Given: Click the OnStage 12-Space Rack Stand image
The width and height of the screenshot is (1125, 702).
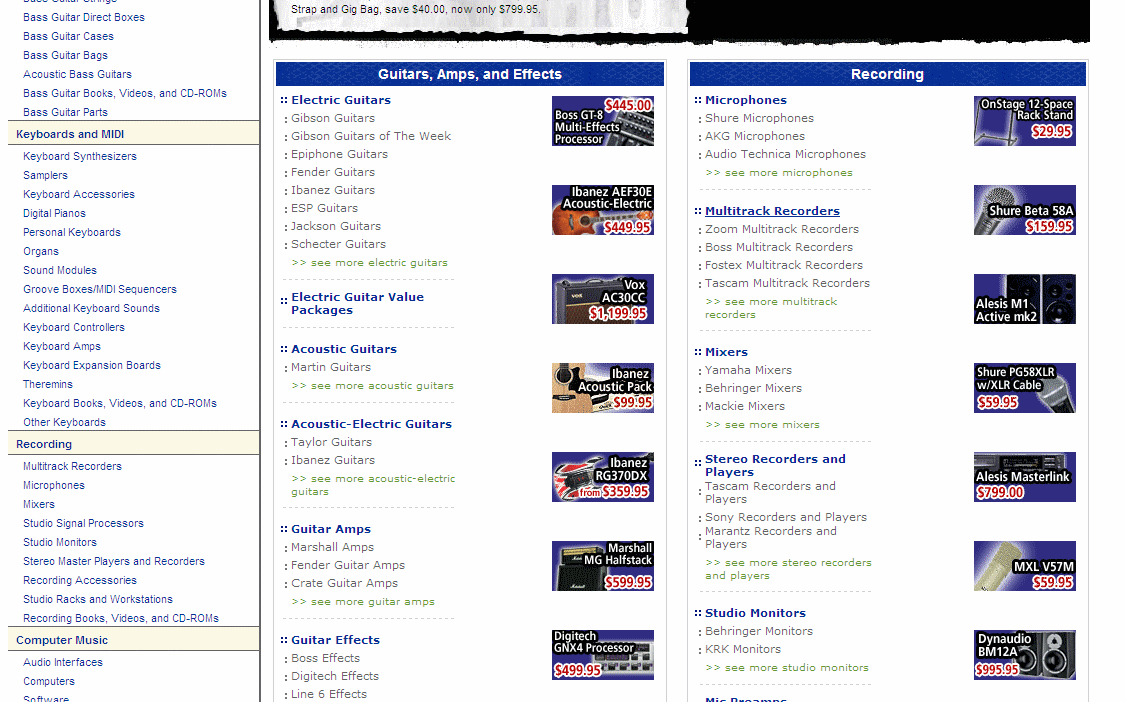Looking at the screenshot, I should tap(1024, 121).
